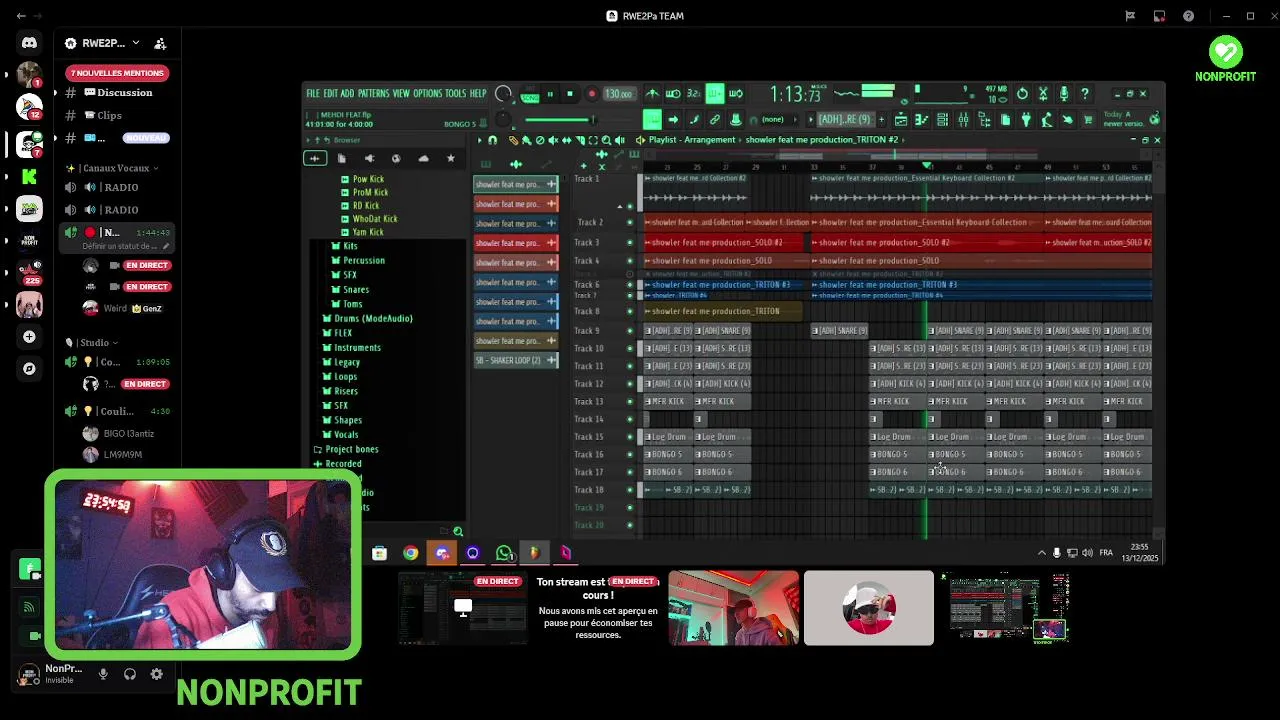Screen dimensions: 1280x720
Task: Toggle Discord microphone mute
Action: pyautogui.click(x=103, y=674)
